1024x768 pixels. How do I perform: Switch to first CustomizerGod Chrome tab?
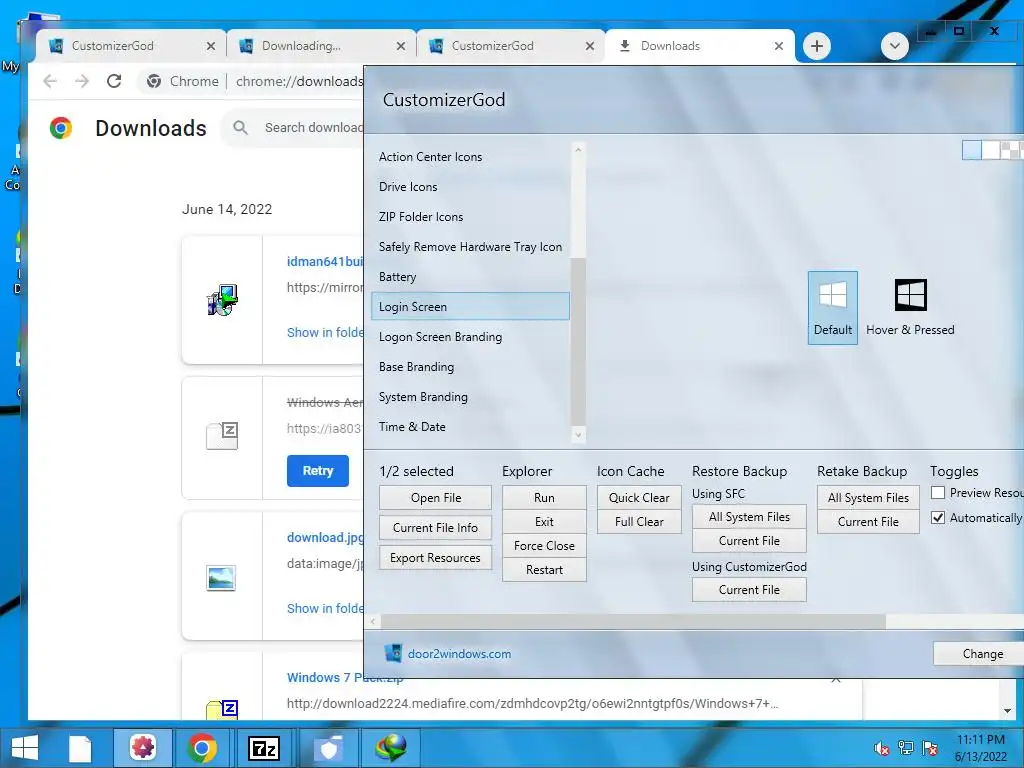[131, 46]
